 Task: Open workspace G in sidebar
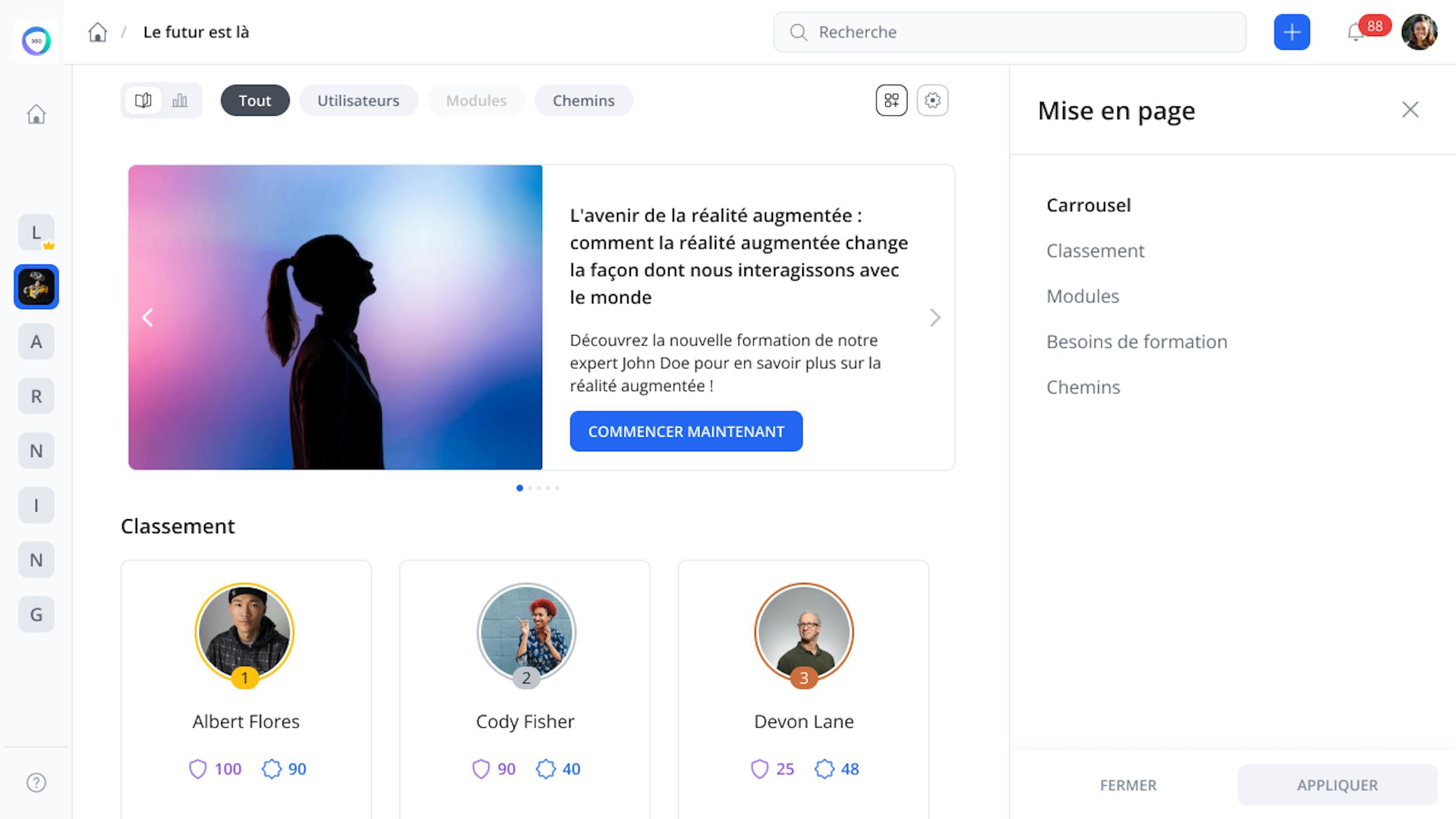click(36, 614)
